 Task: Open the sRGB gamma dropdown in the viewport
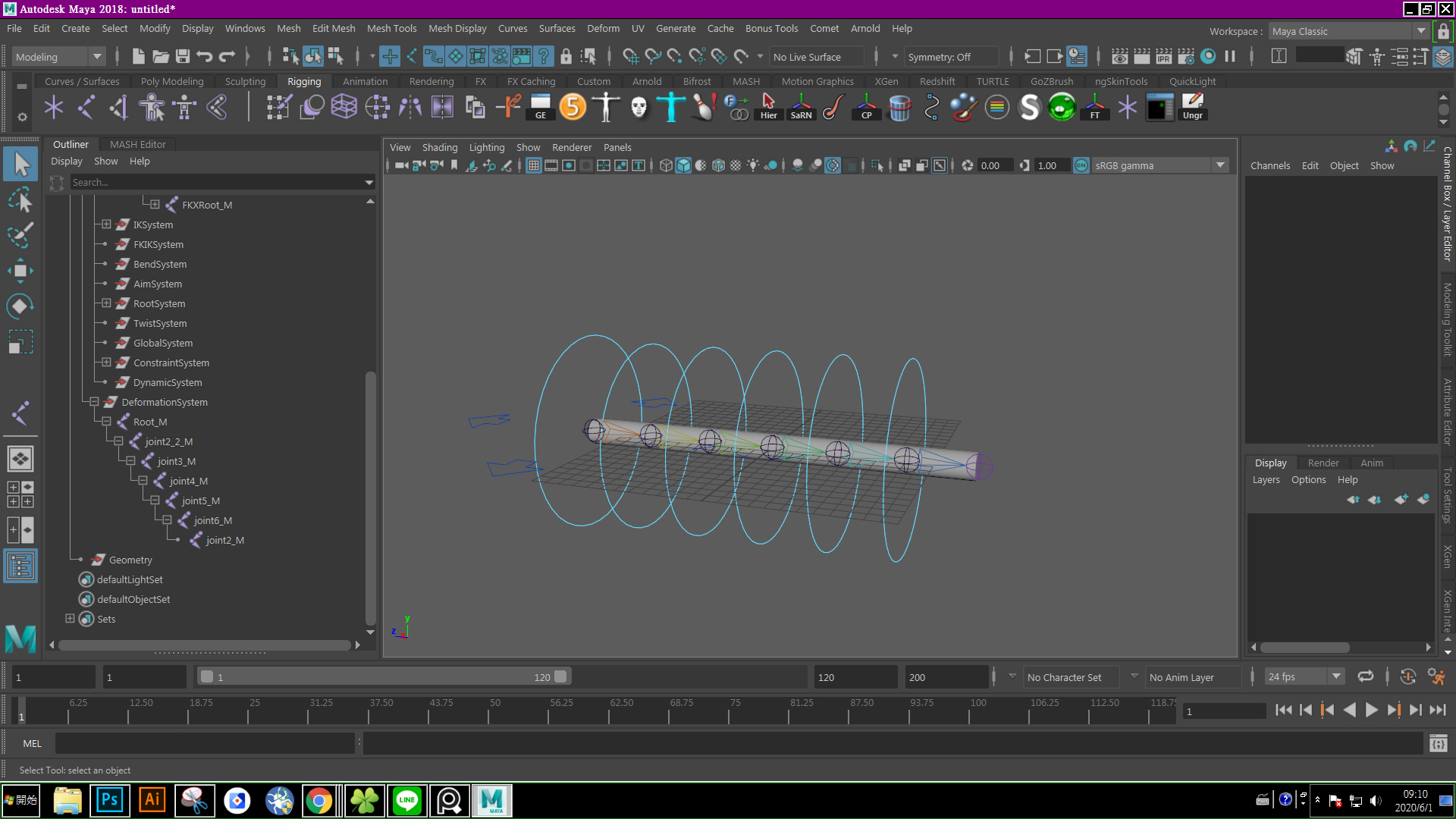[x=1219, y=165]
